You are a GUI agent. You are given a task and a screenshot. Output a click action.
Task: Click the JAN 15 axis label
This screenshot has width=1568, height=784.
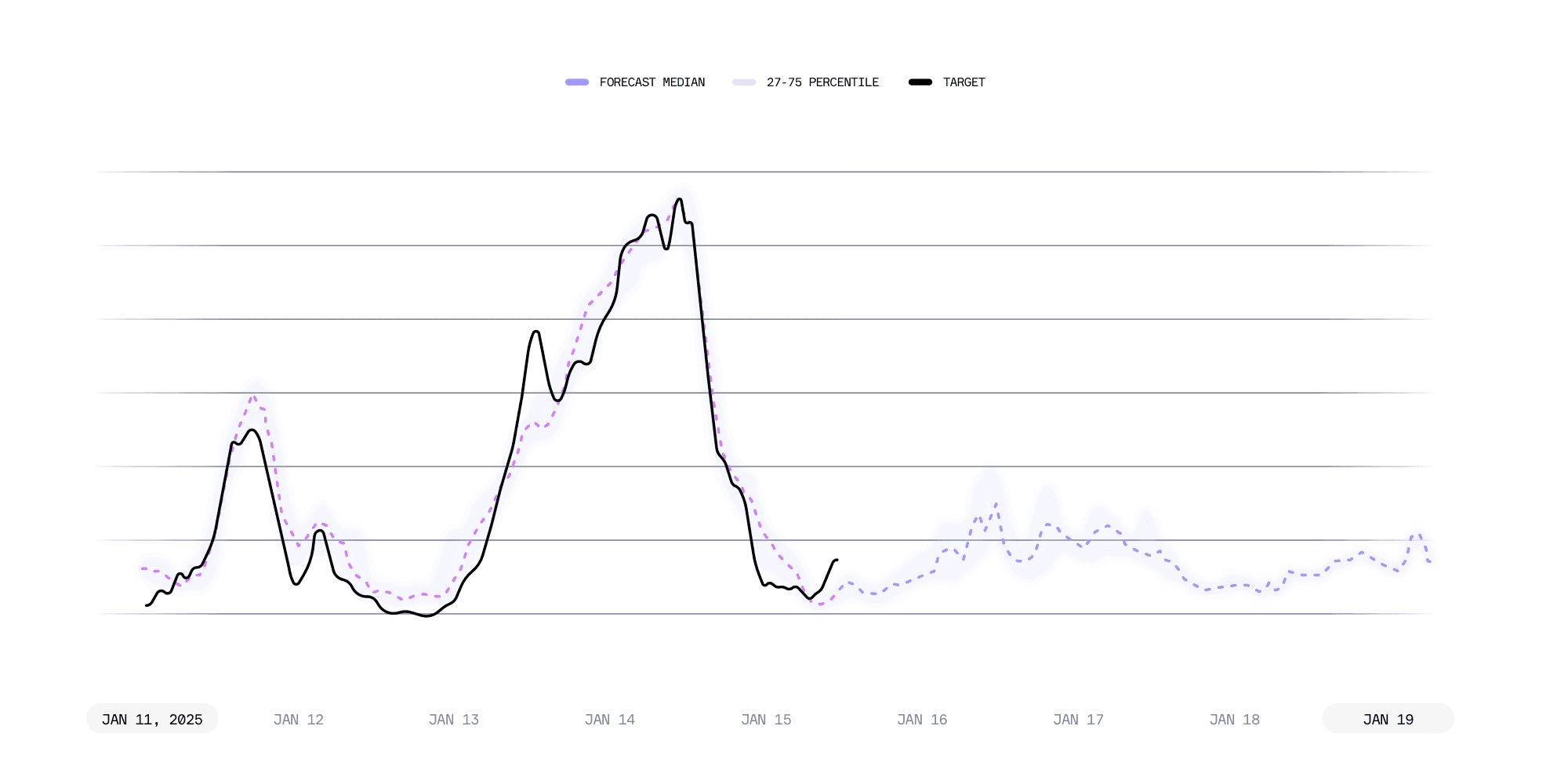pos(766,720)
